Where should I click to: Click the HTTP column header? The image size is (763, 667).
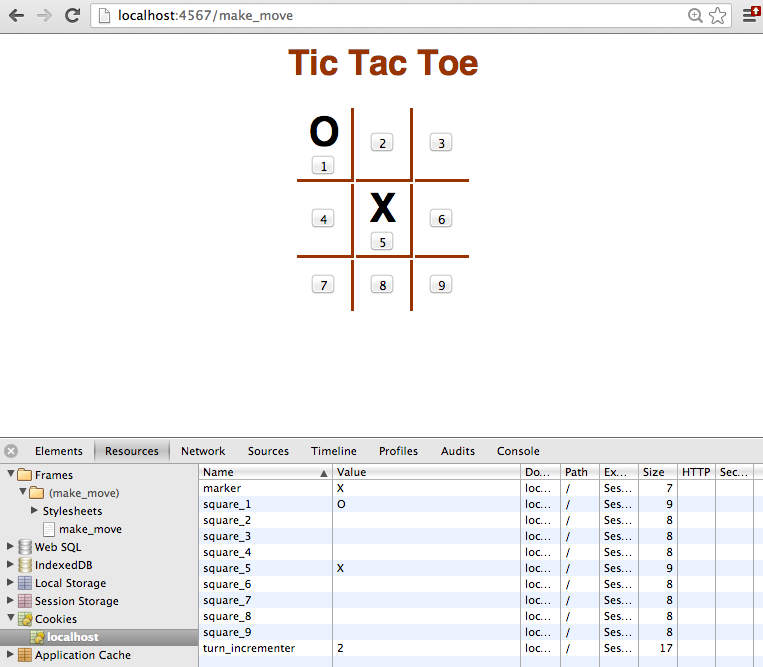tap(696, 472)
